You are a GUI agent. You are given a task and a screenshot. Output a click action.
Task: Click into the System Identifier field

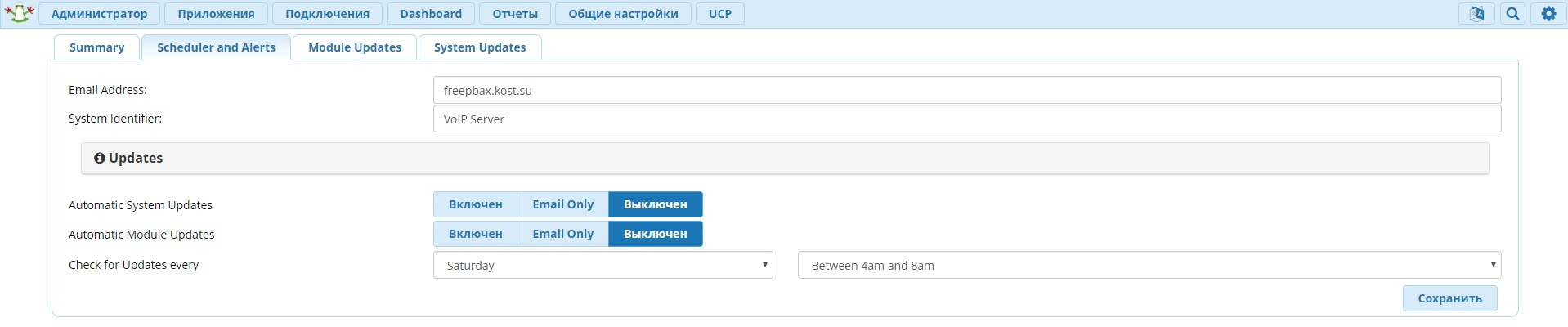[x=967, y=119]
